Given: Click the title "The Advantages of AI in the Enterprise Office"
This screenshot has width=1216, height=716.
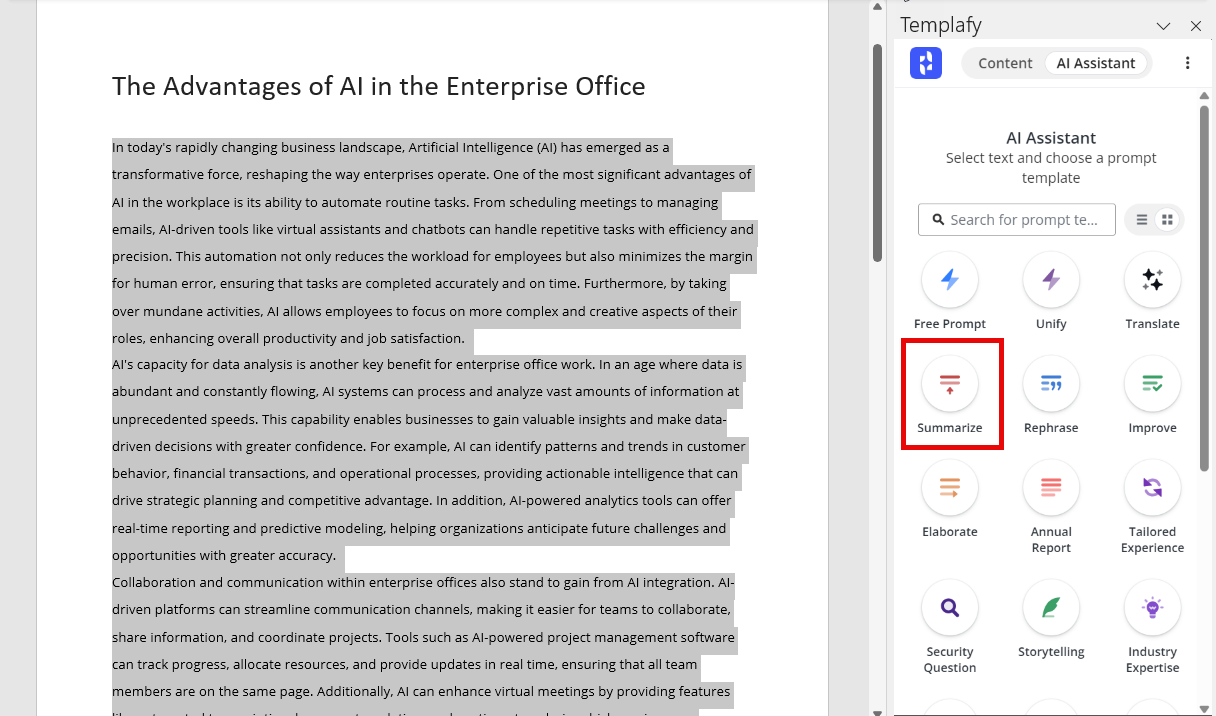Looking at the screenshot, I should (379, 86).
